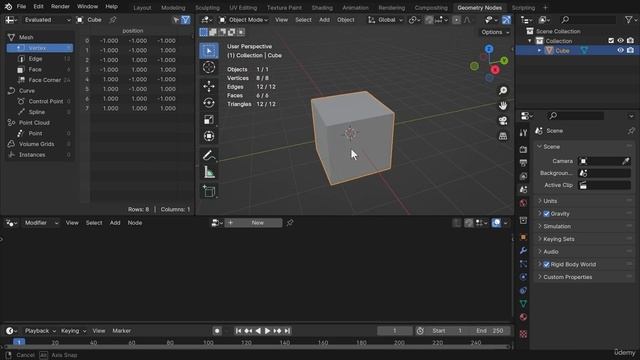Viewport: 640px width, 360px height.
Task: Jump to the timeline start frame
Action: [x=238, y=331]
